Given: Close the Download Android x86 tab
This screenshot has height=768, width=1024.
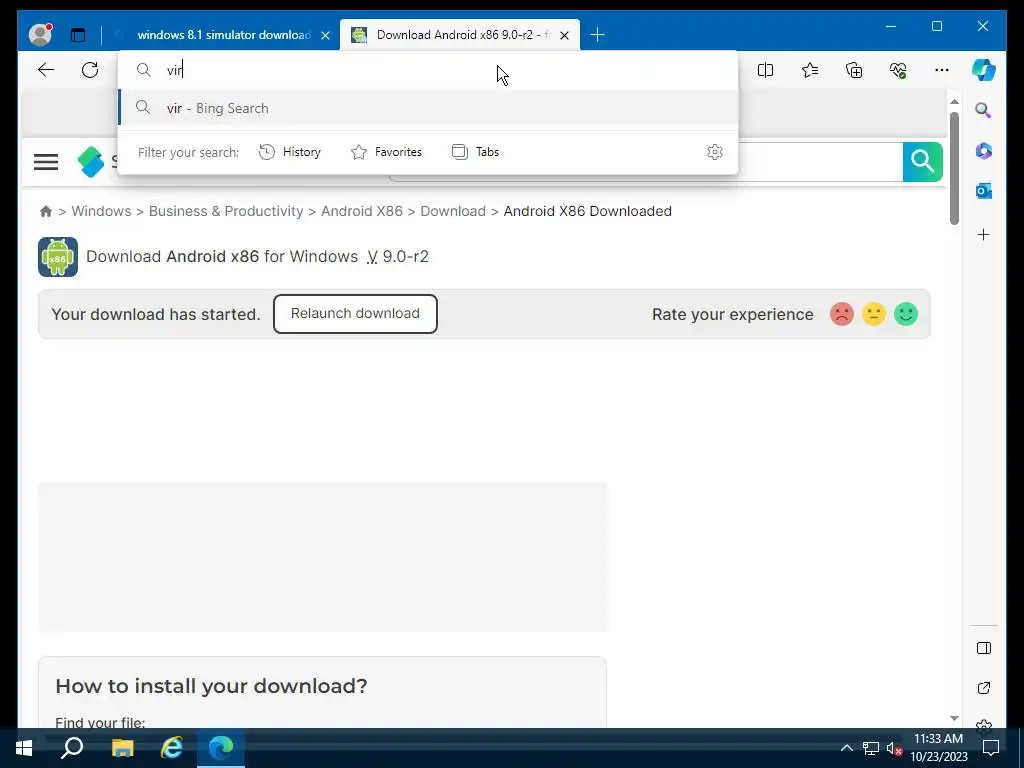Looking at the screenshot, I should coord(565,35).
